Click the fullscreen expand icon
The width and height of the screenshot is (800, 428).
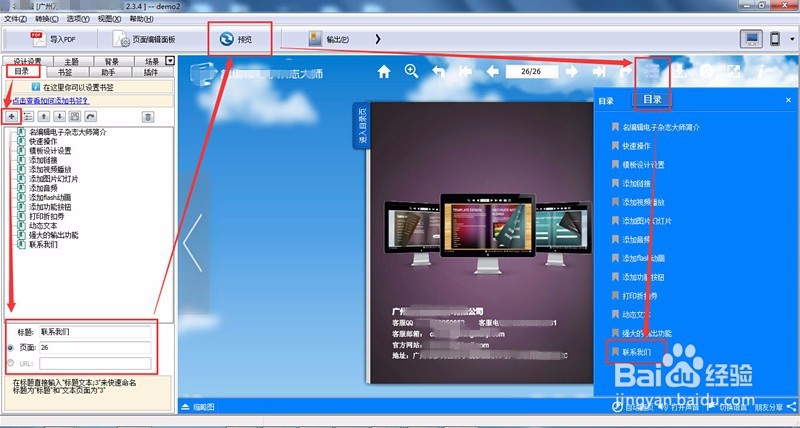tap(734, 71)
